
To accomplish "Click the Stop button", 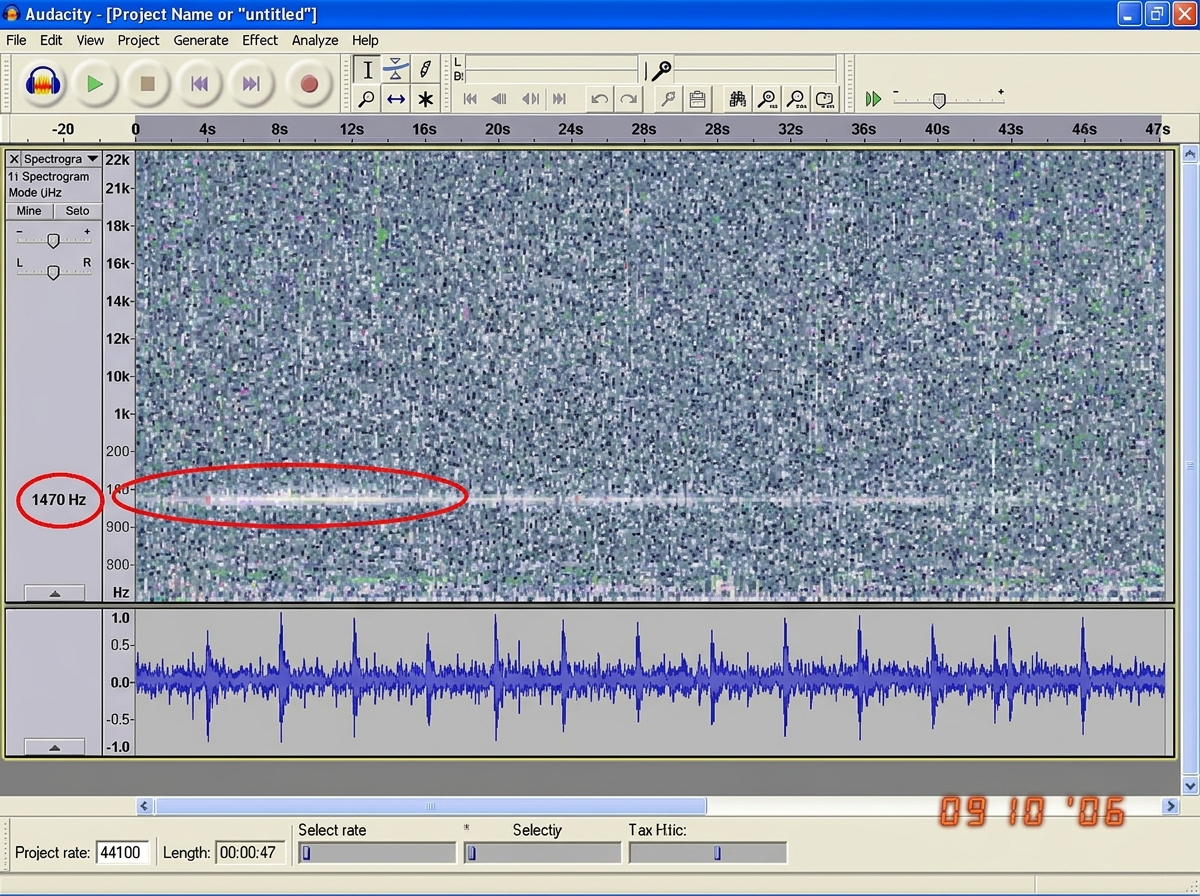I will coord(147,84).
